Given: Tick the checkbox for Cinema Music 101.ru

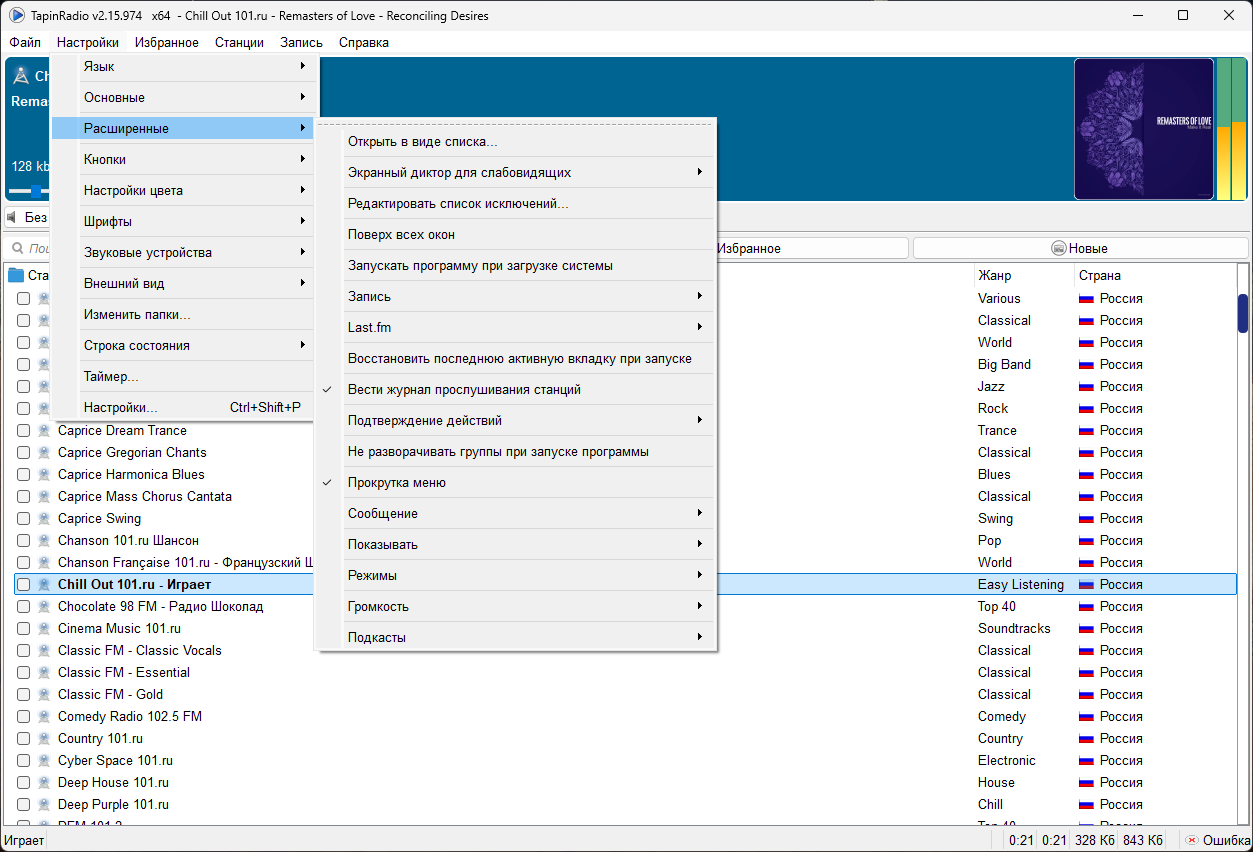Looking at the screenshot, I should [x=23, y=628].
